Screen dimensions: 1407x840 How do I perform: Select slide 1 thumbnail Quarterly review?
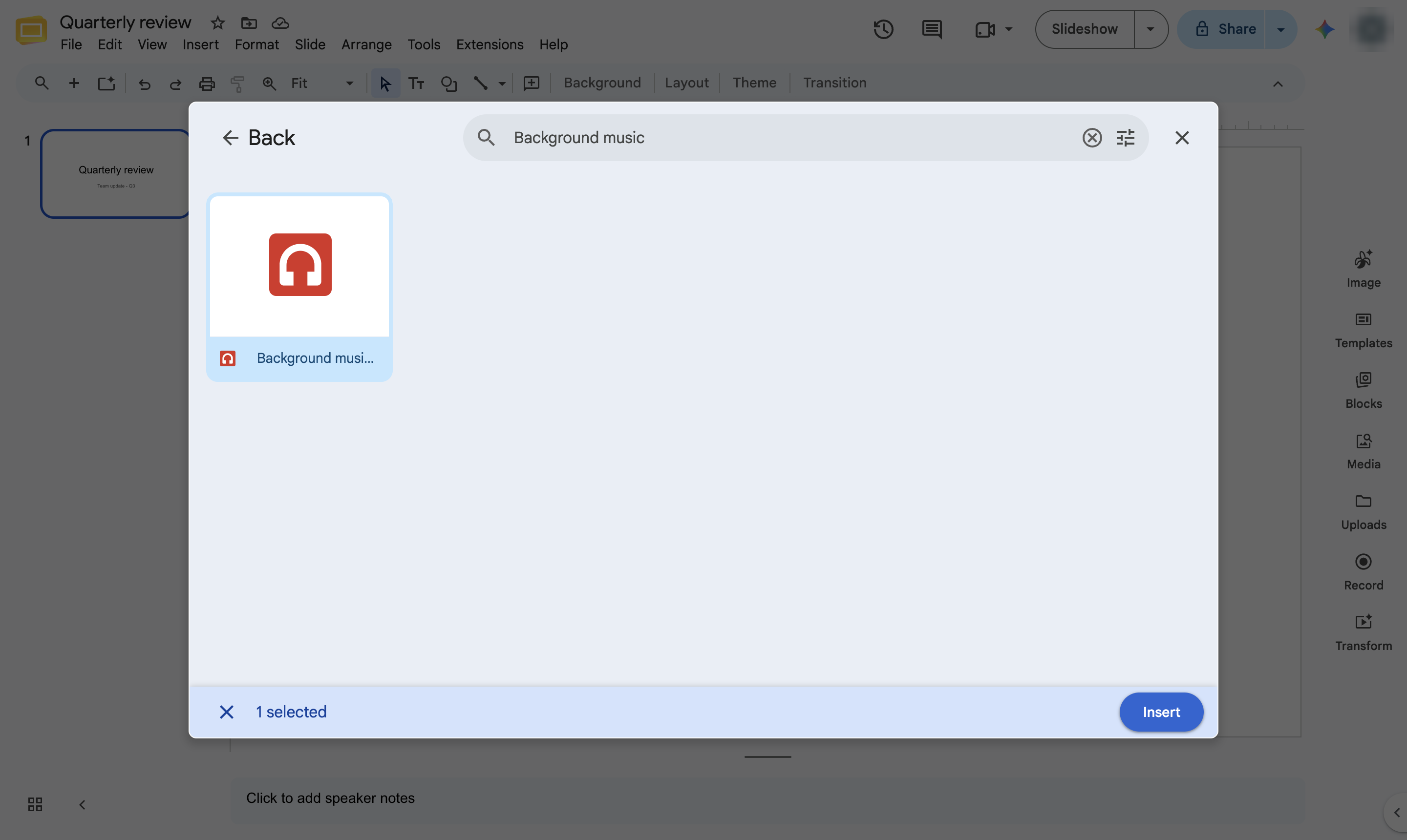coord(115,174)
